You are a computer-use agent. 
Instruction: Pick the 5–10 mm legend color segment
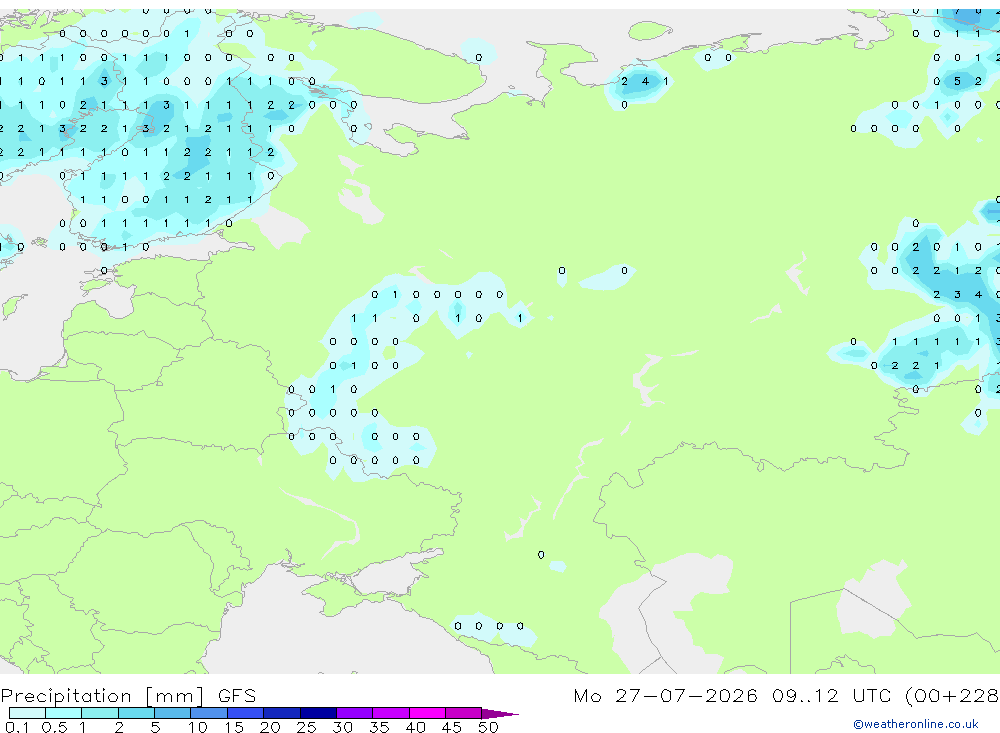173,713
